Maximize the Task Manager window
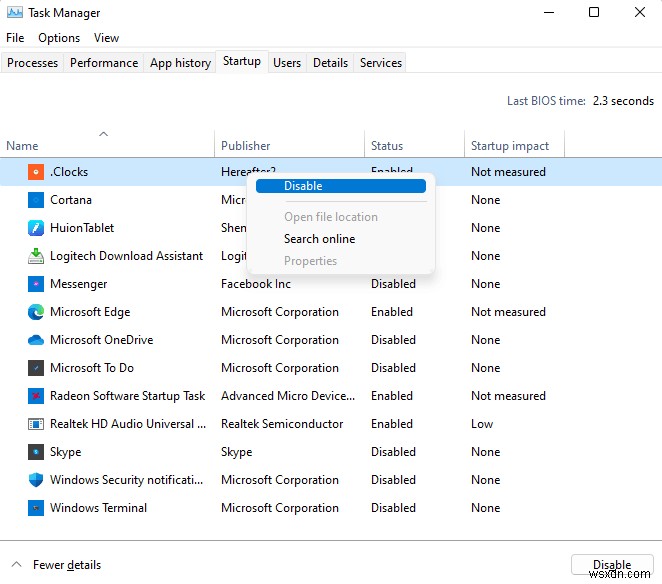This screenshot has height=584, width=662. coord(594,12)
